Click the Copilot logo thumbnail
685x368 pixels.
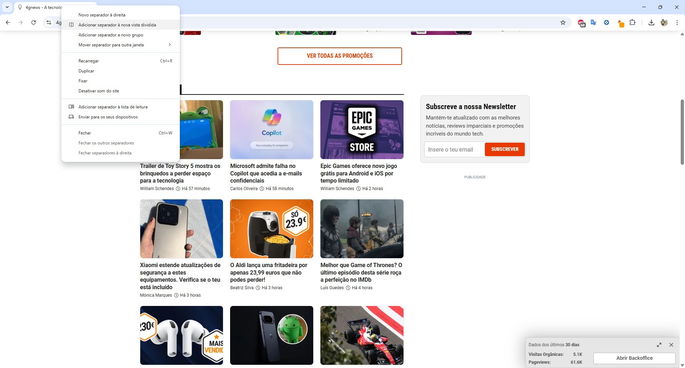point(272,129)
